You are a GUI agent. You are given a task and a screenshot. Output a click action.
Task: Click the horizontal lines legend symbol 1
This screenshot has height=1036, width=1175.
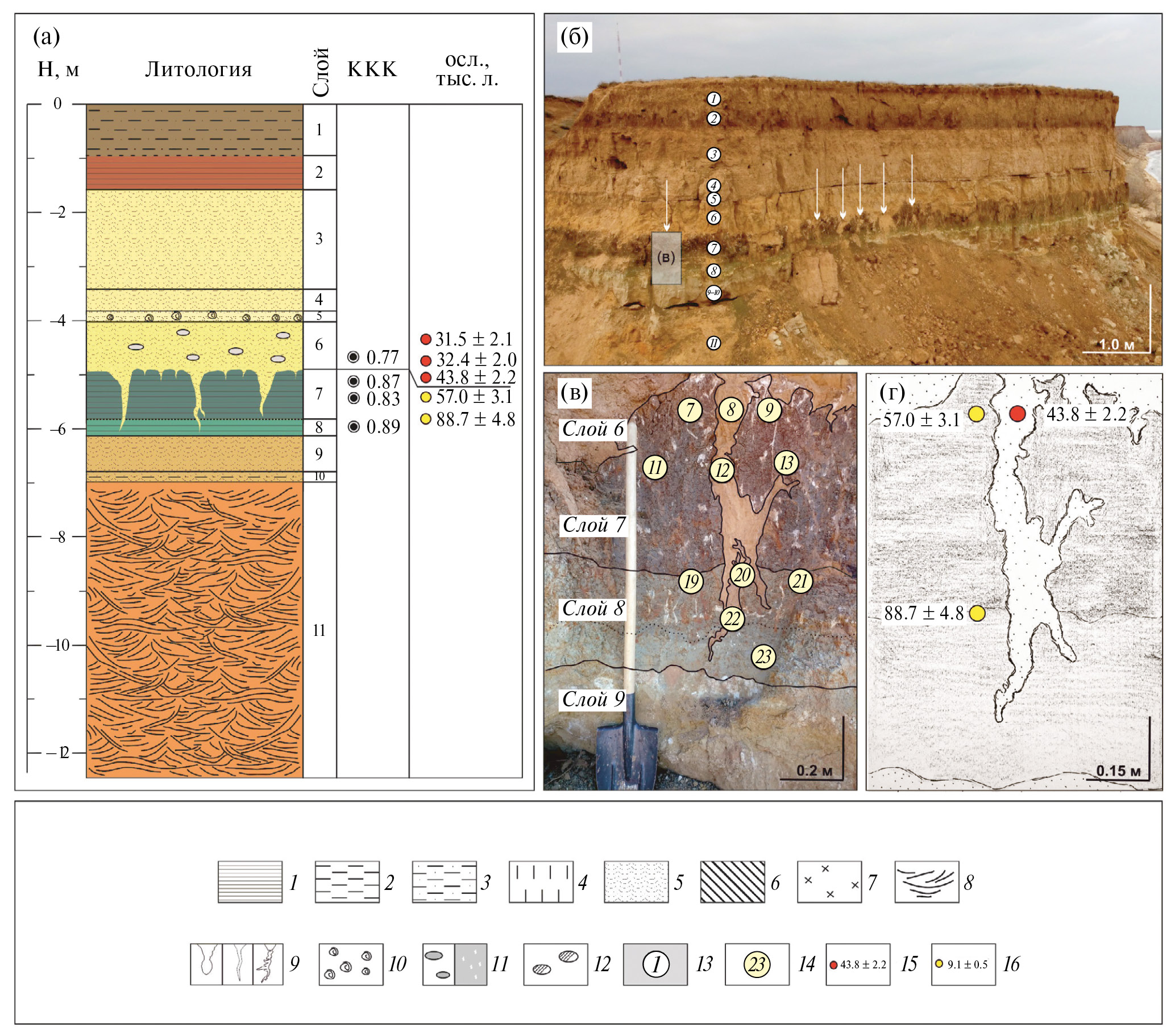250,881
